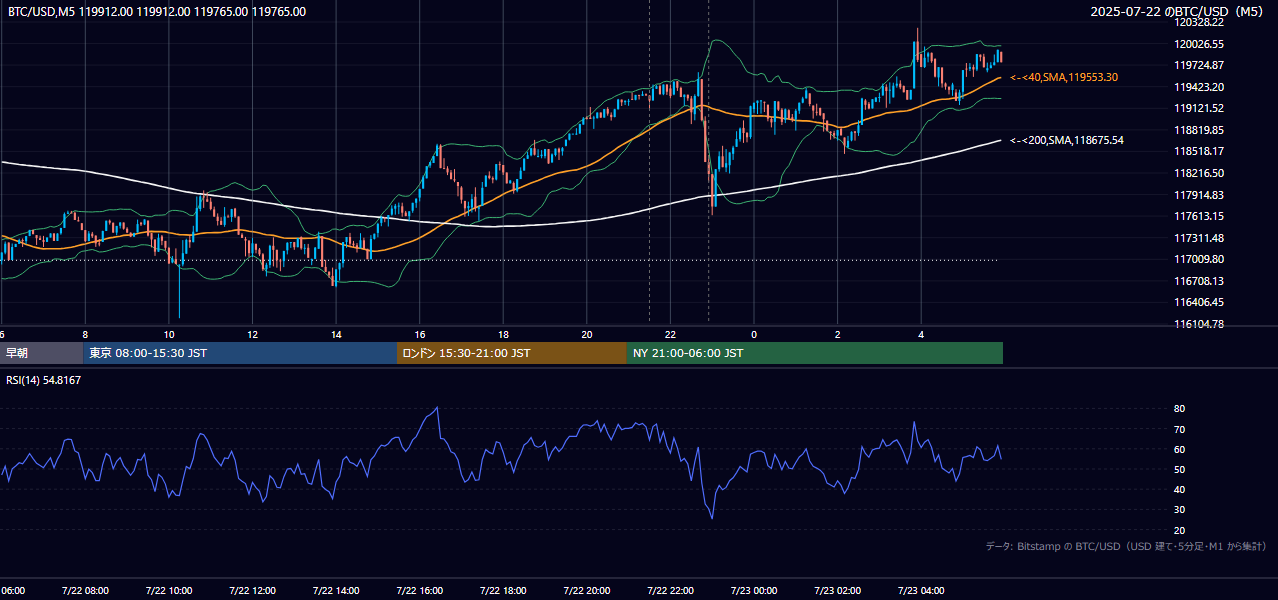Click price axis label 116708.13
Viewport: 1278px width, 600px height.
pos(1201,281)
